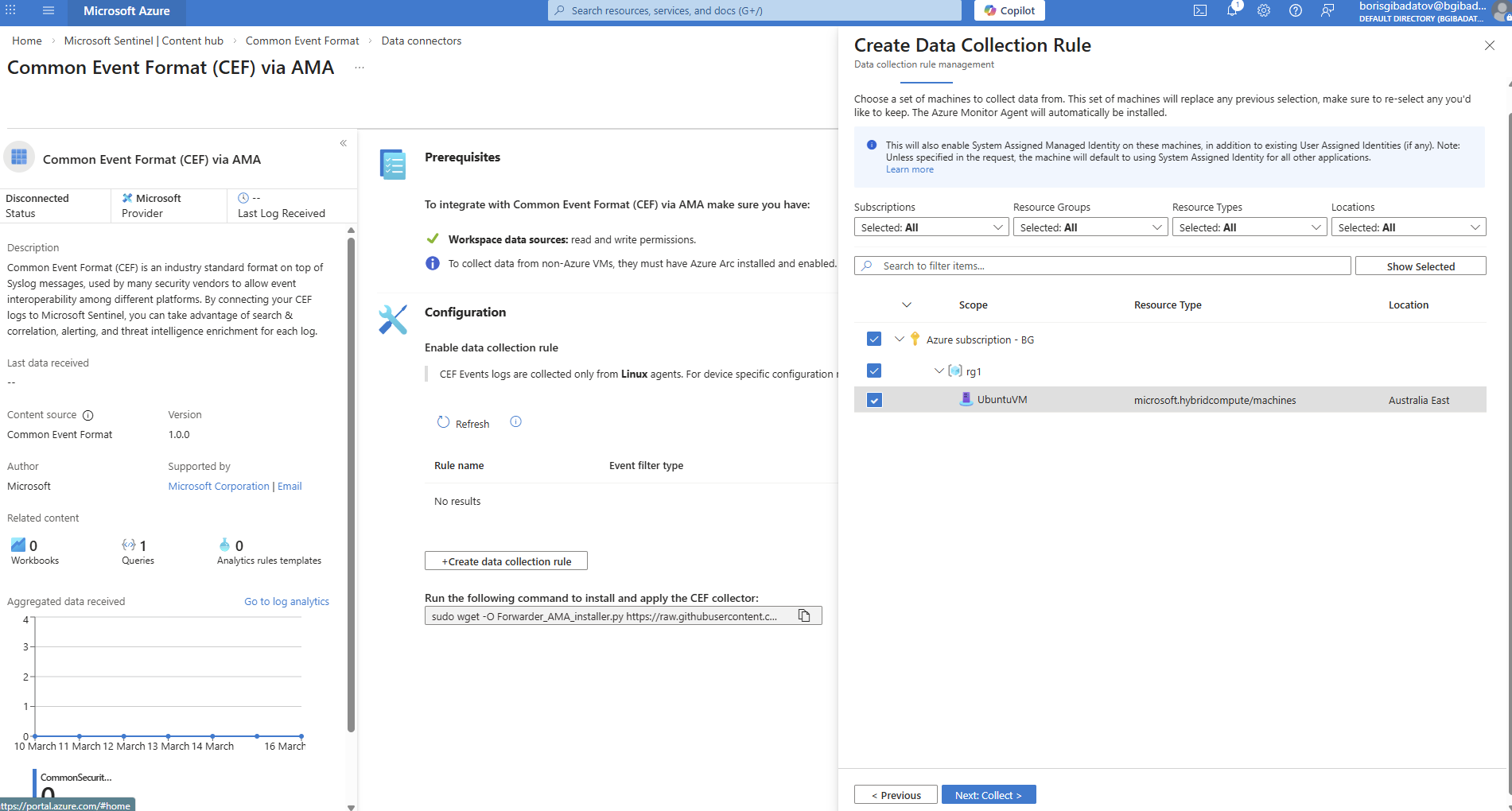Screen dimensions: 1512x811
Task: Uncheck the Azure subscription - BG checkbox
Action: tap(874, 340)
